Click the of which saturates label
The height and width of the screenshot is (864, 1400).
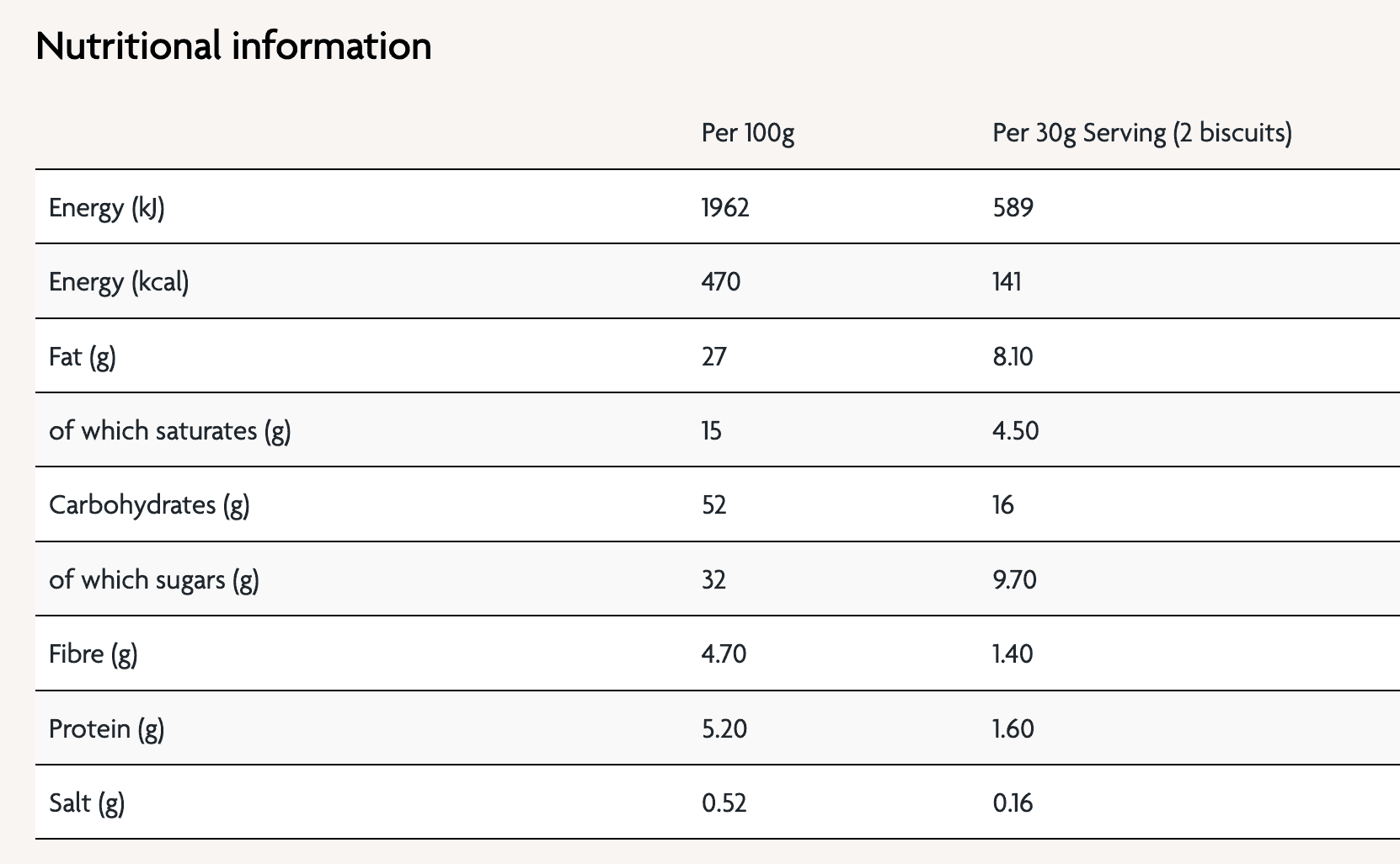tap(170, 431)
